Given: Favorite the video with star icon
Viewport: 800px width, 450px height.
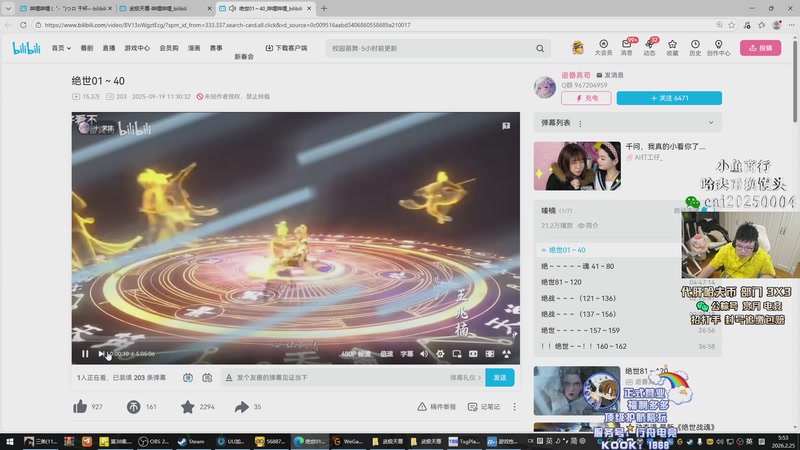Looking at the screenshot, I should pyautogui.click(x=188, y=407).
